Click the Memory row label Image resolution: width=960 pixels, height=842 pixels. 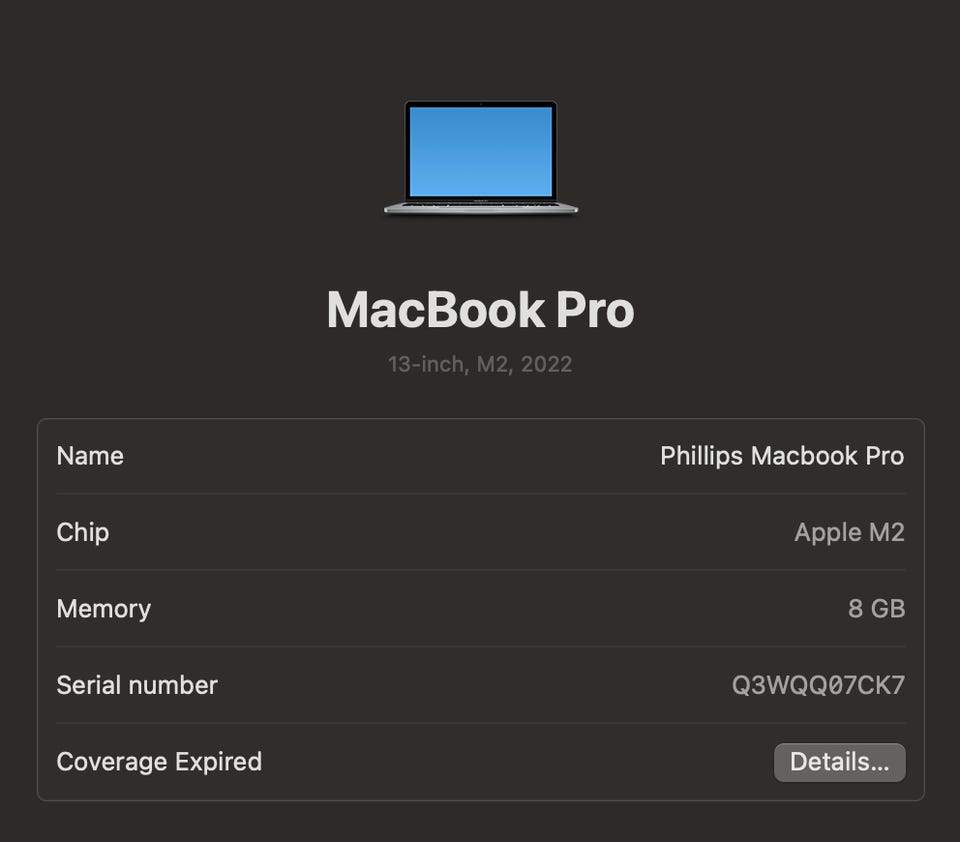coord(103,609)
